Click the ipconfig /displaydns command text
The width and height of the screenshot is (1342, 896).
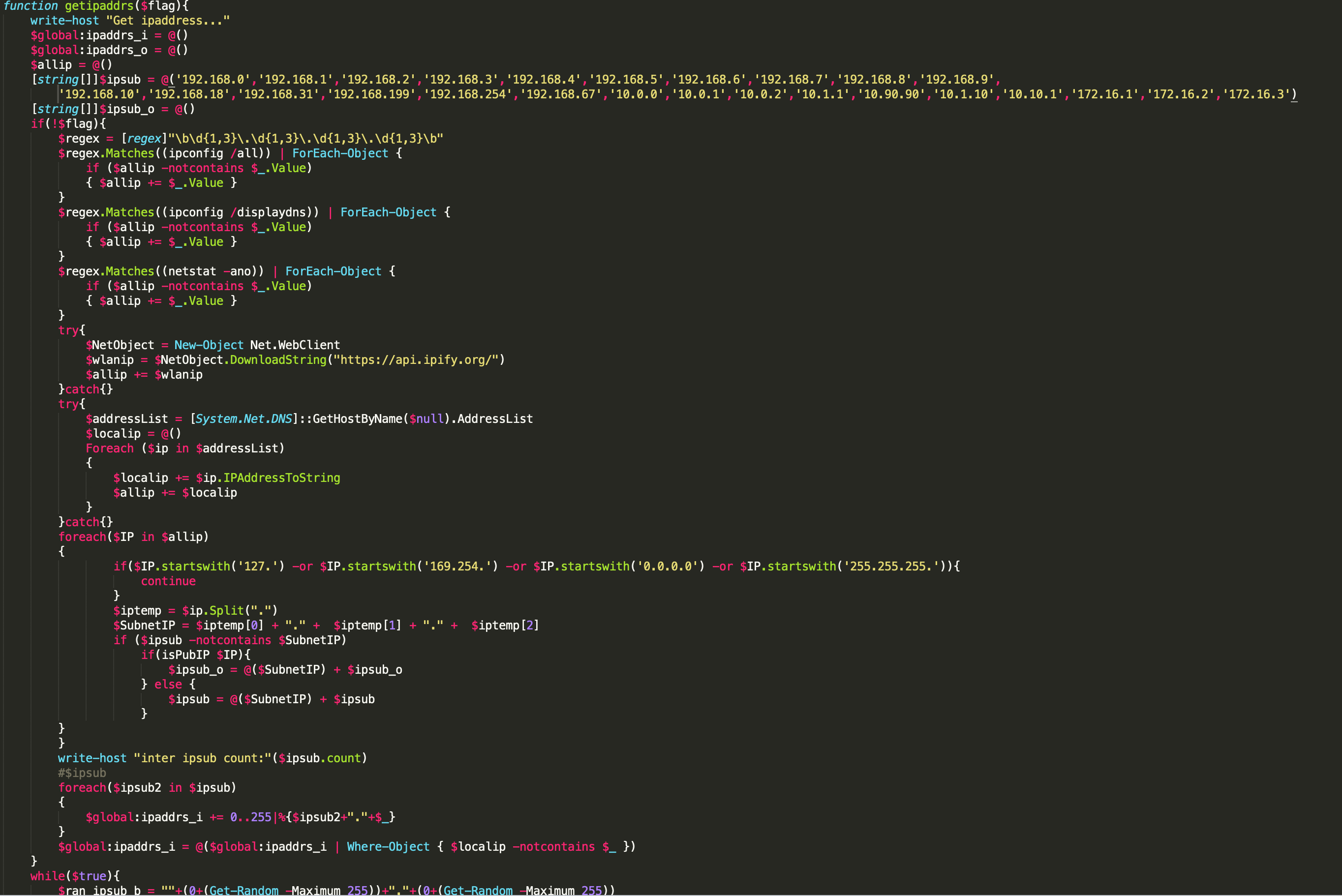tap(240, 212)
